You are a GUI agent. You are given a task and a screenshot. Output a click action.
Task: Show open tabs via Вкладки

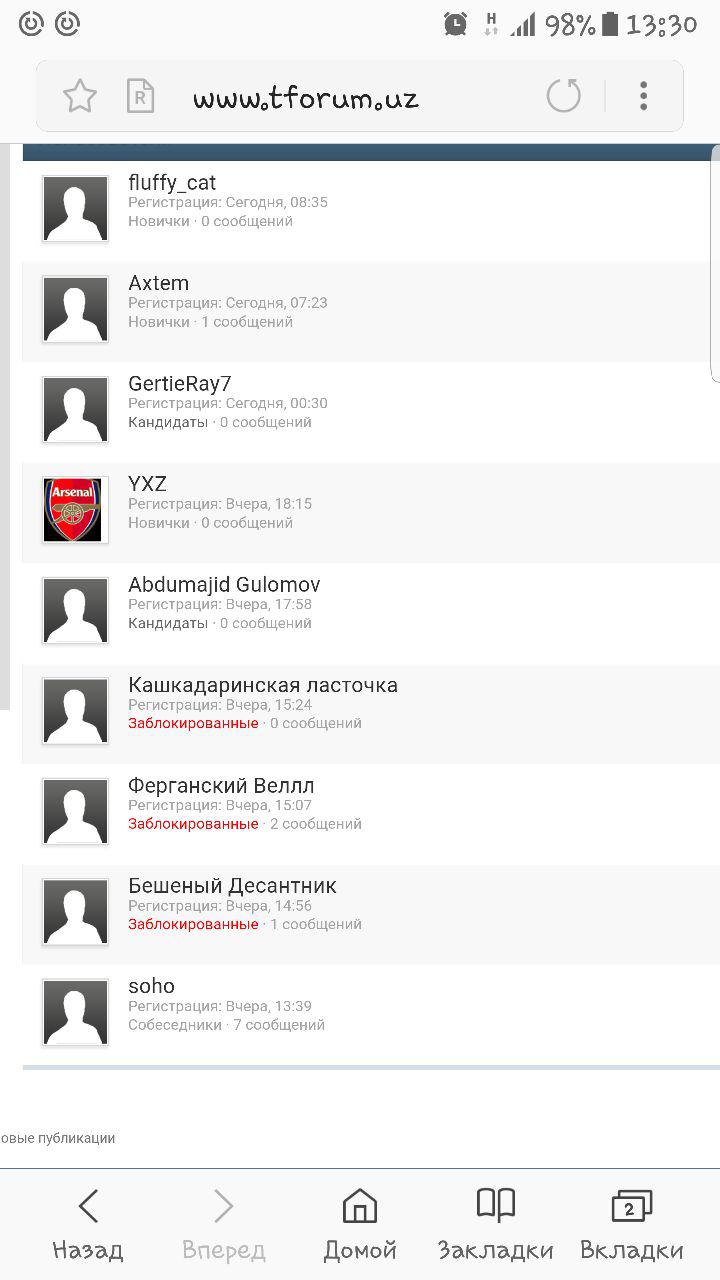click(631, 1223)
